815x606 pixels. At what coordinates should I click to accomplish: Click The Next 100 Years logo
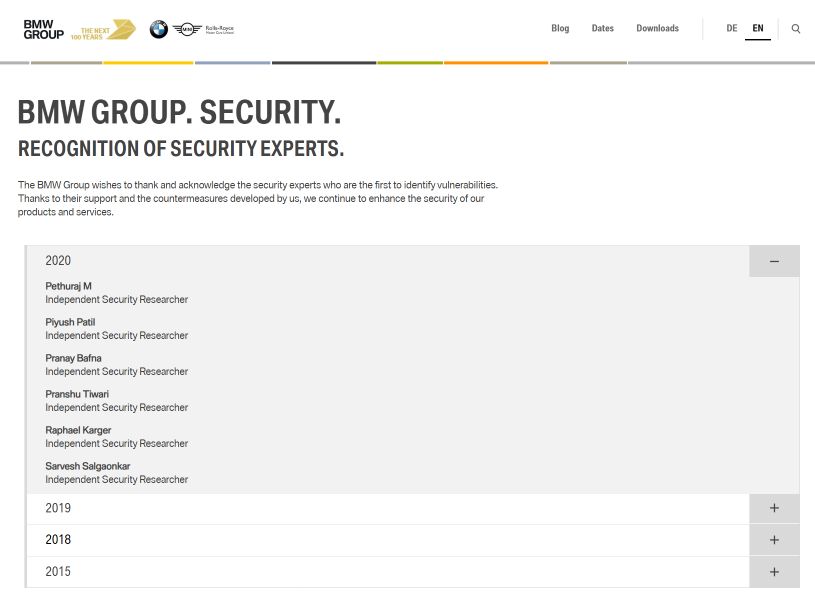pos(103,30)
